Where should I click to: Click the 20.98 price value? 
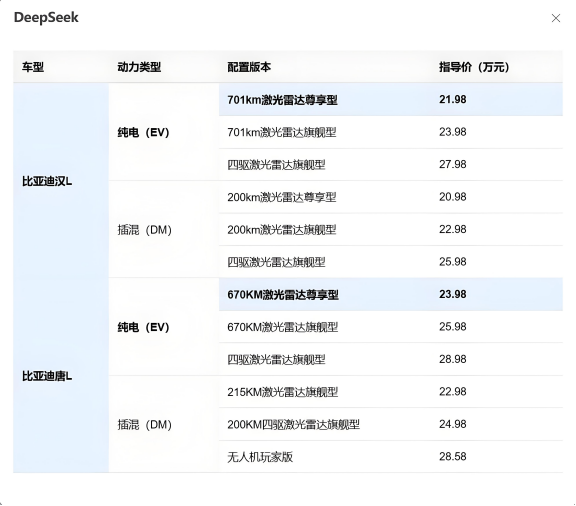tap(453, 197)
